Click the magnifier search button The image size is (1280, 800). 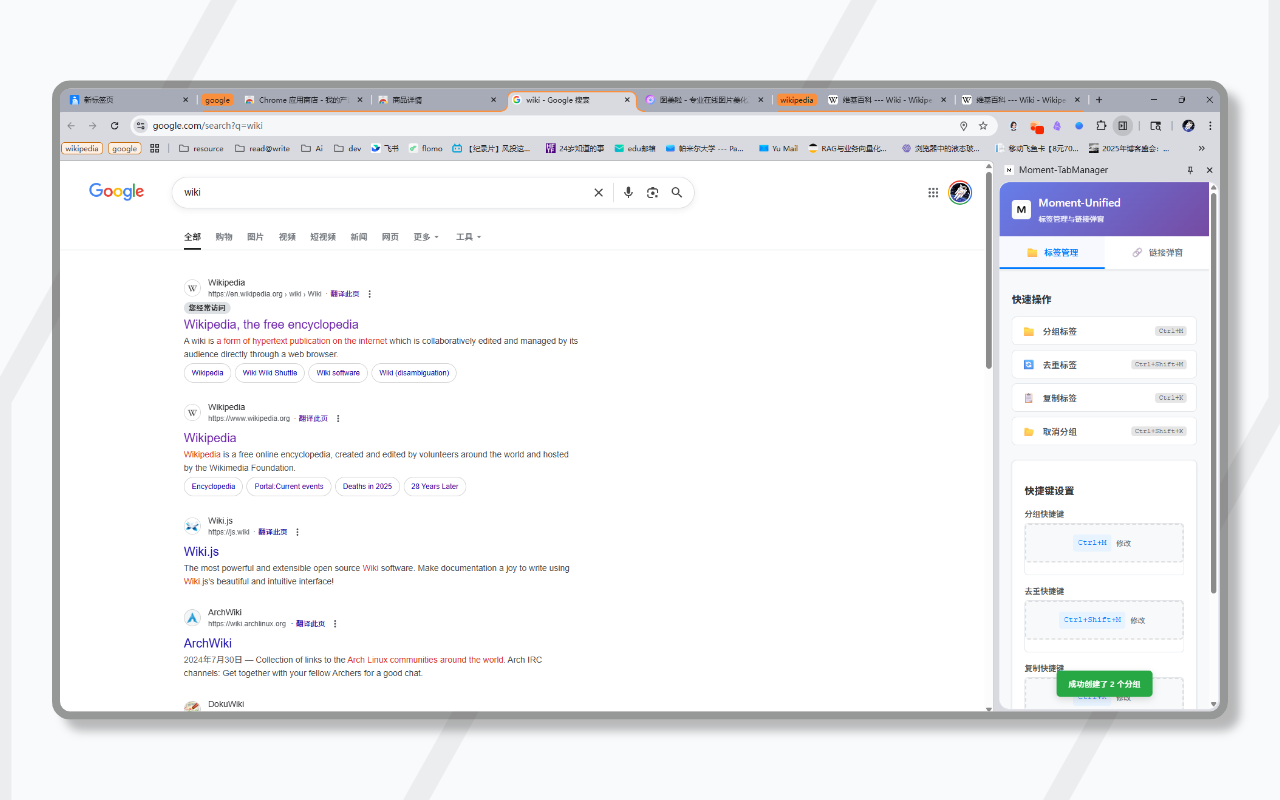coord(677,193)
